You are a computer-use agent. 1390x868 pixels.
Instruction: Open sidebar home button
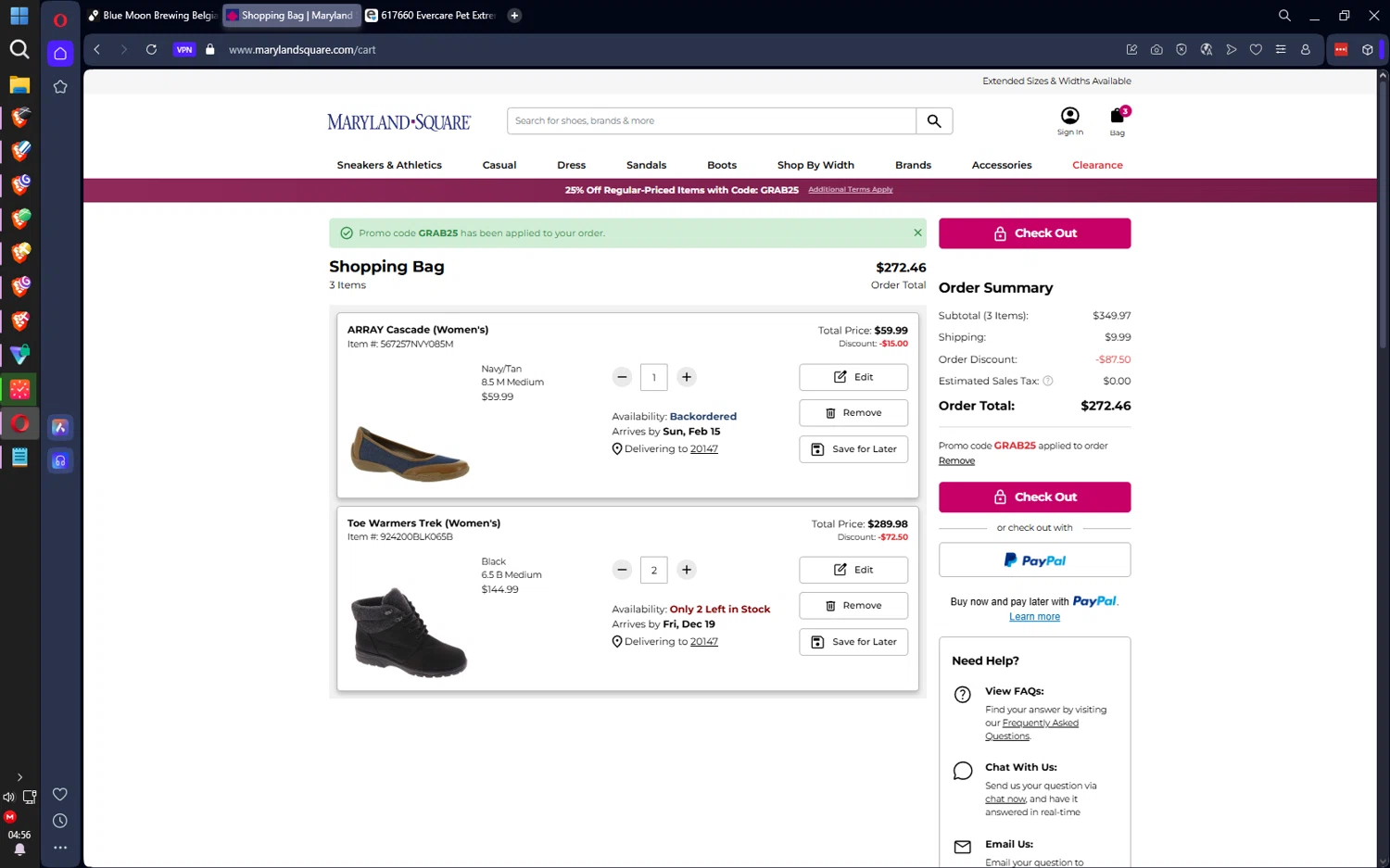(x=60, y=54)
